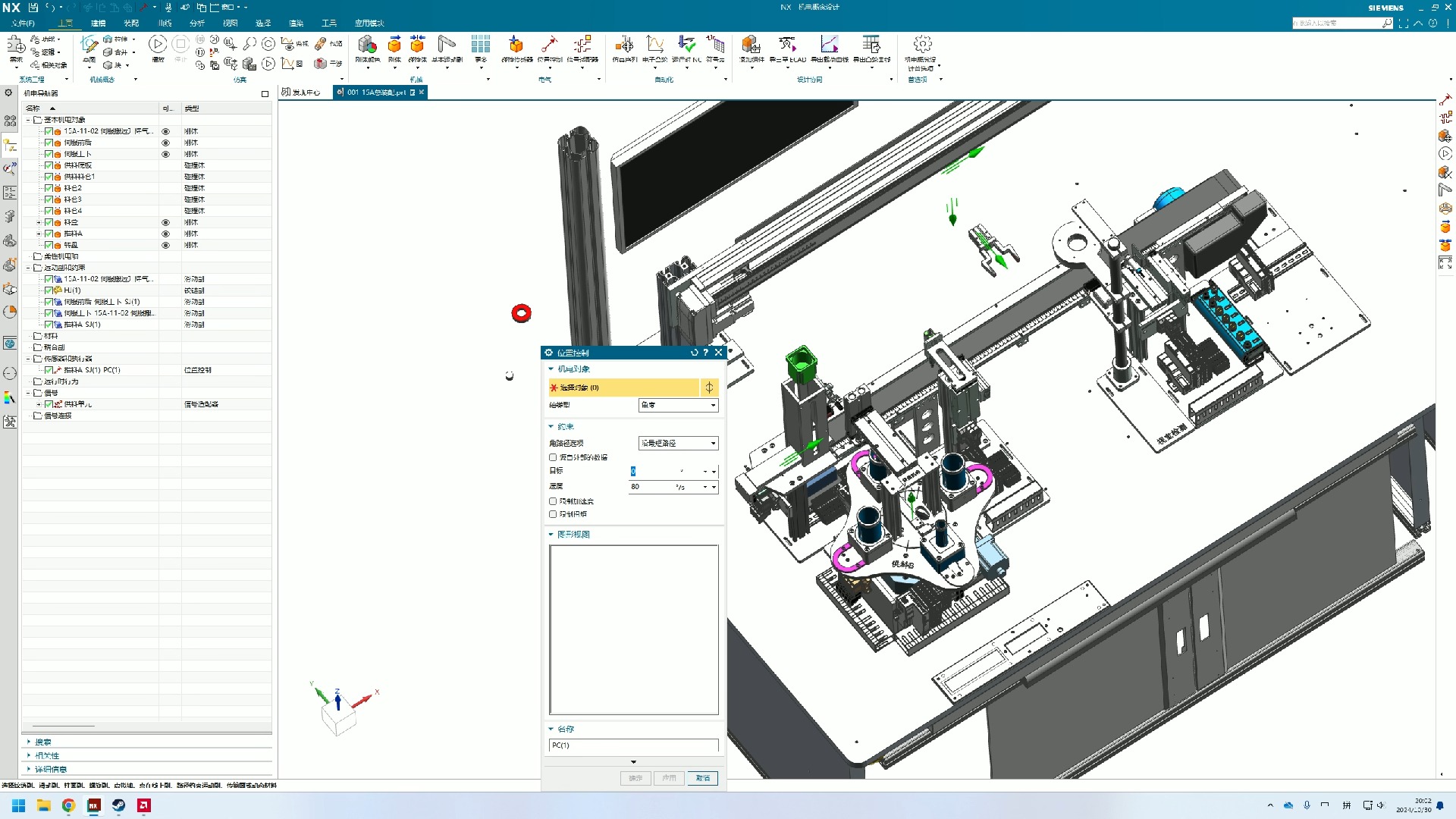Open the 文件(F) menu
The width and height of the screenshot is (1456, 819).
coord(23,23)
